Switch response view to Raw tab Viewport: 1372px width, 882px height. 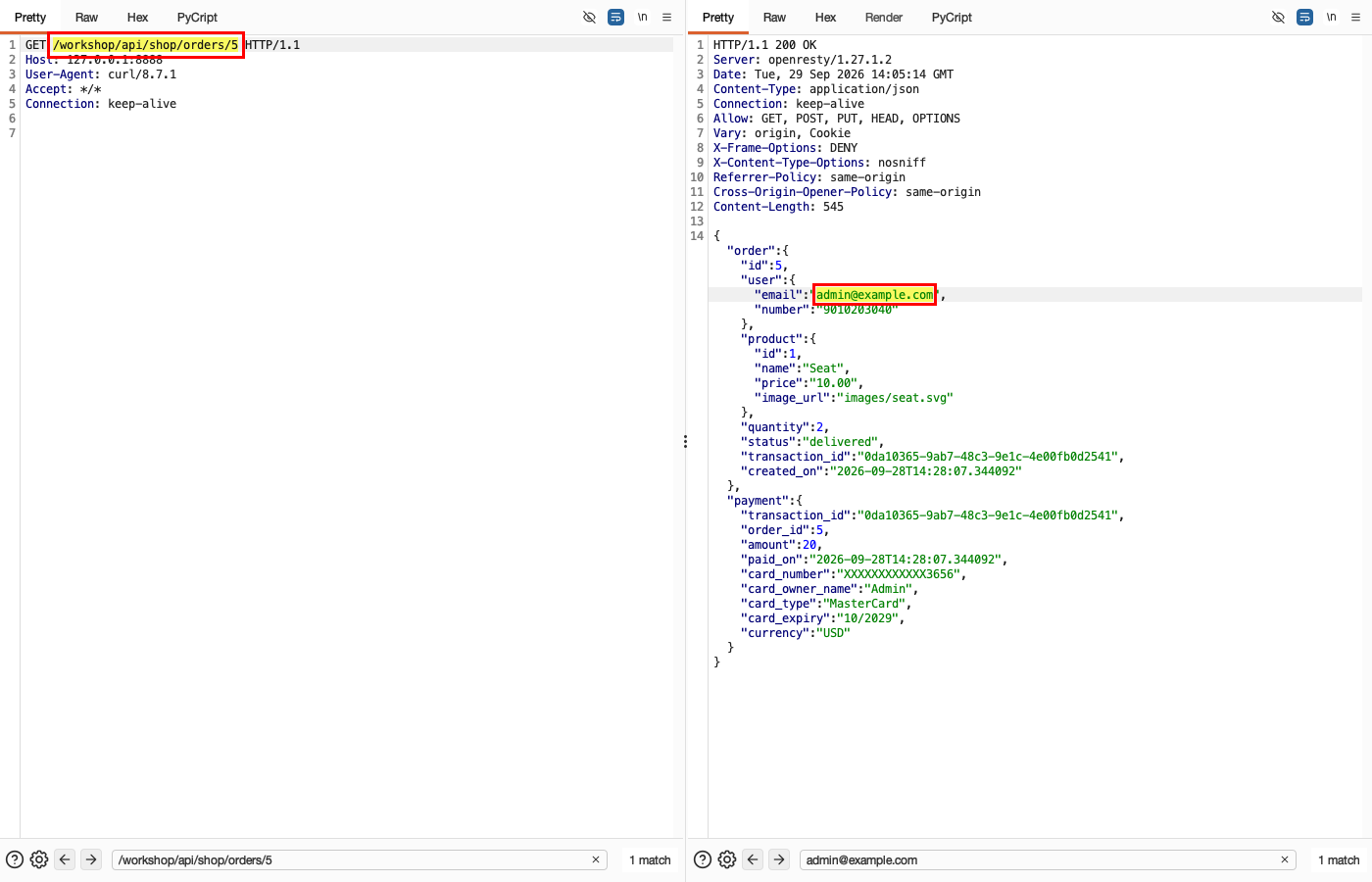[x=774, y=18]
